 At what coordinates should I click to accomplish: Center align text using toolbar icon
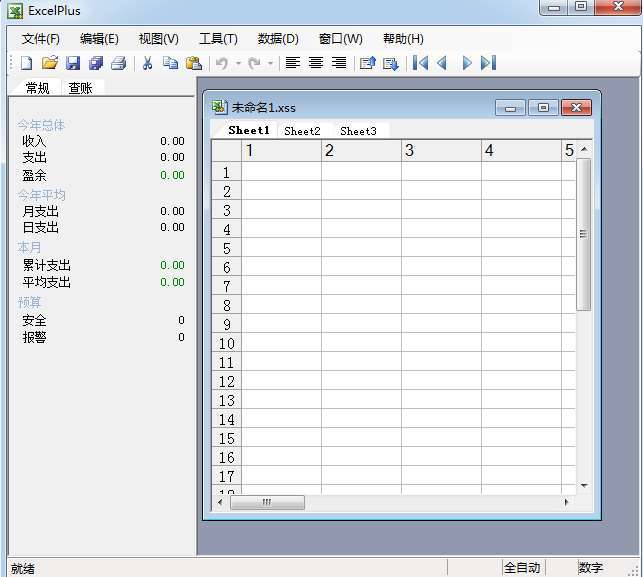pyautogui.click(x=316, y=63)
